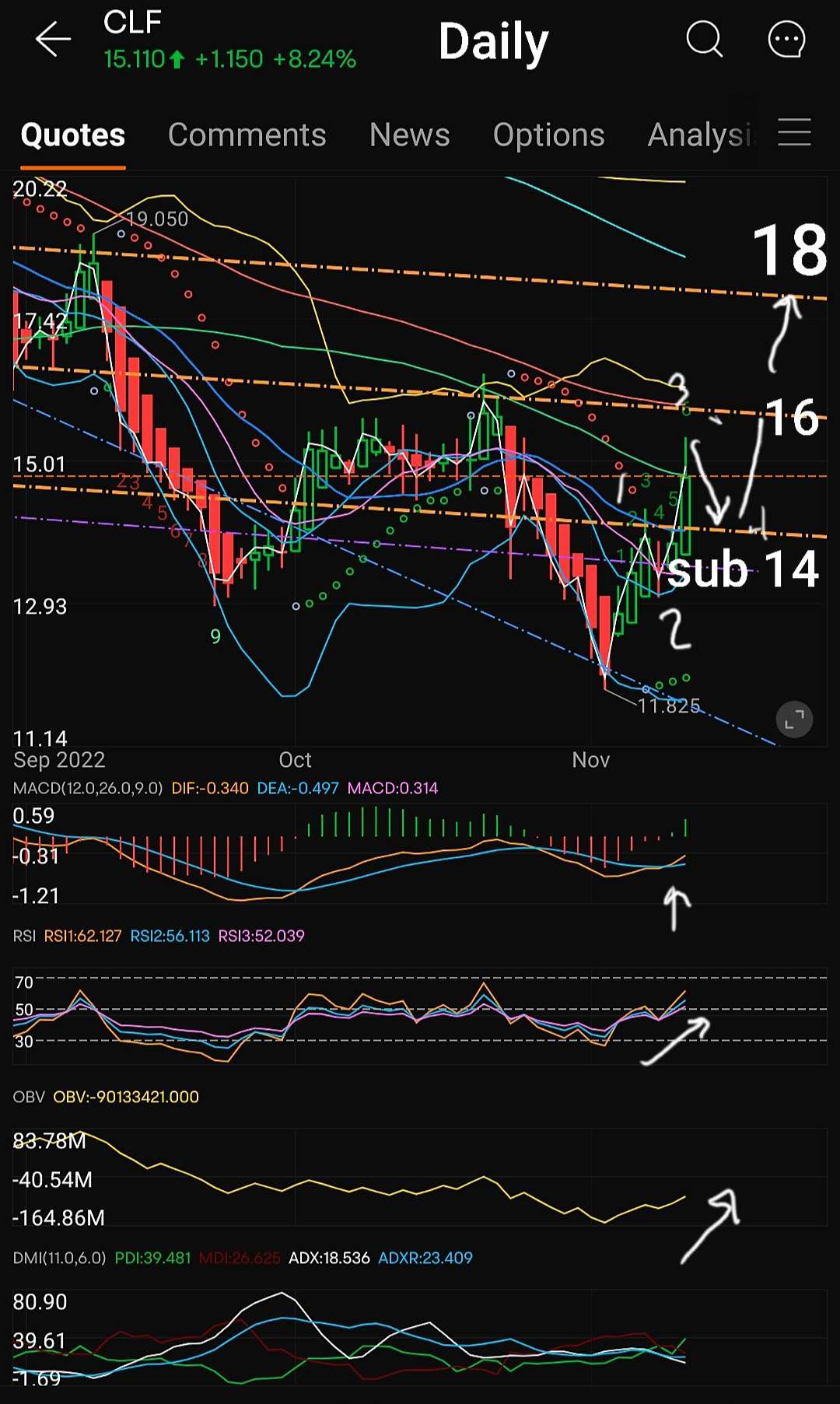The width and height of the screenshot is (840, 1404).
Task: Tap the MACD:0.314 value
Action: click(393, 788)
